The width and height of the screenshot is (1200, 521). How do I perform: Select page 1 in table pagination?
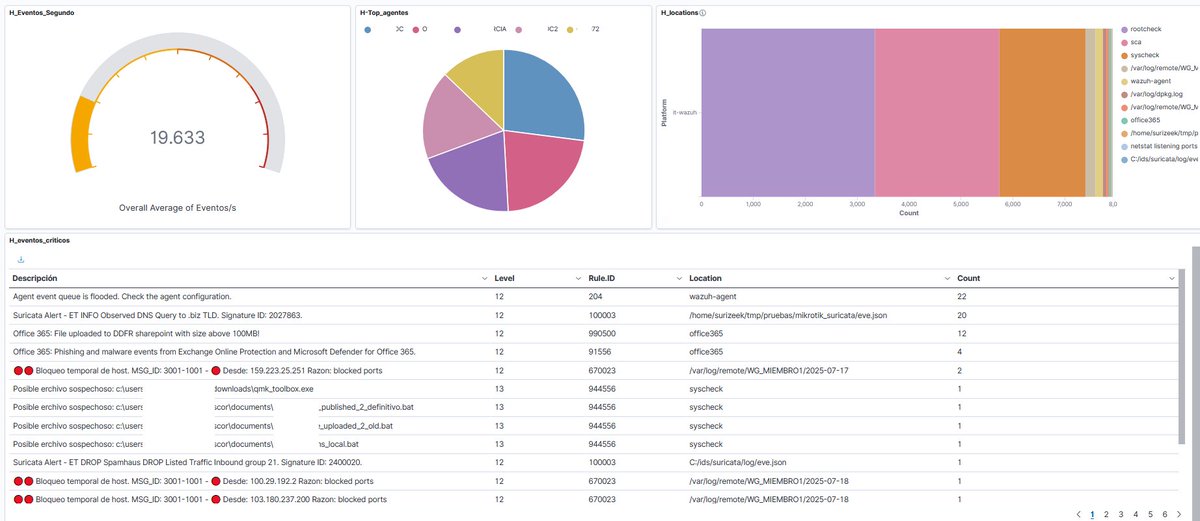pyautogui.click(x=1092, y=514)
